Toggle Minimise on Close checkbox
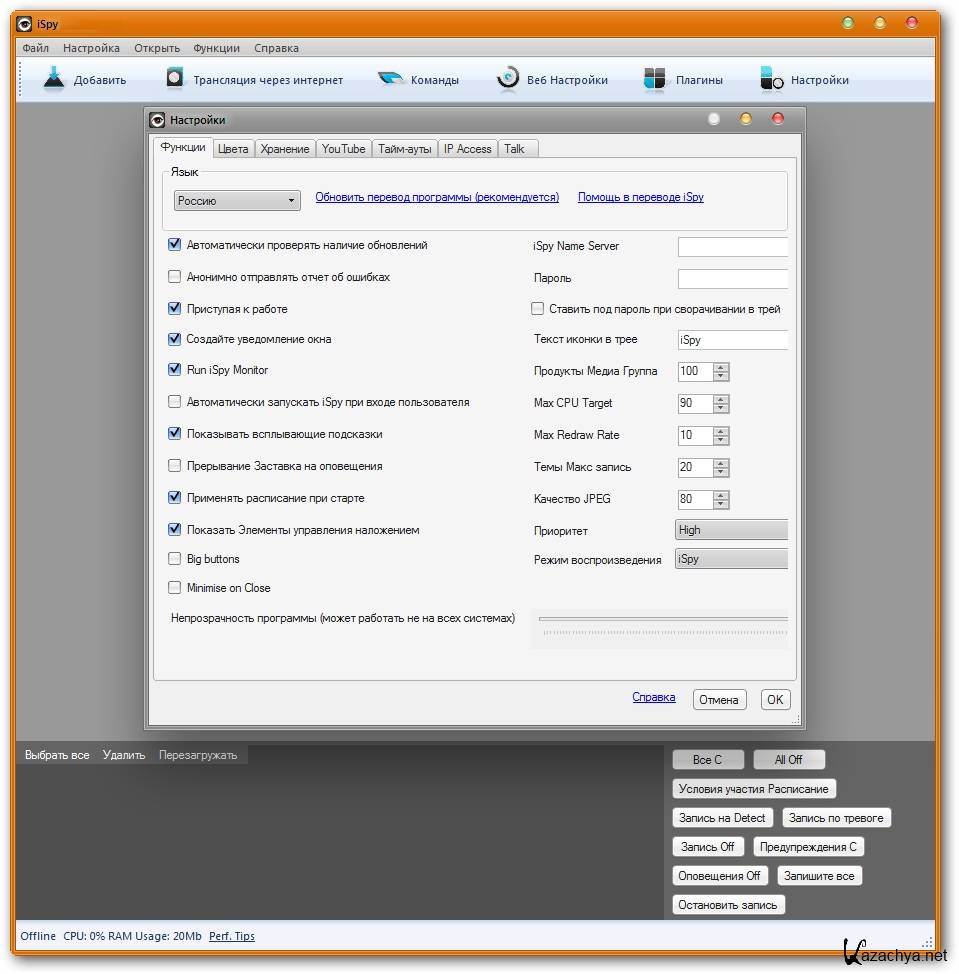This screenshot has width=959, height=974. click(x=175, y=588)
